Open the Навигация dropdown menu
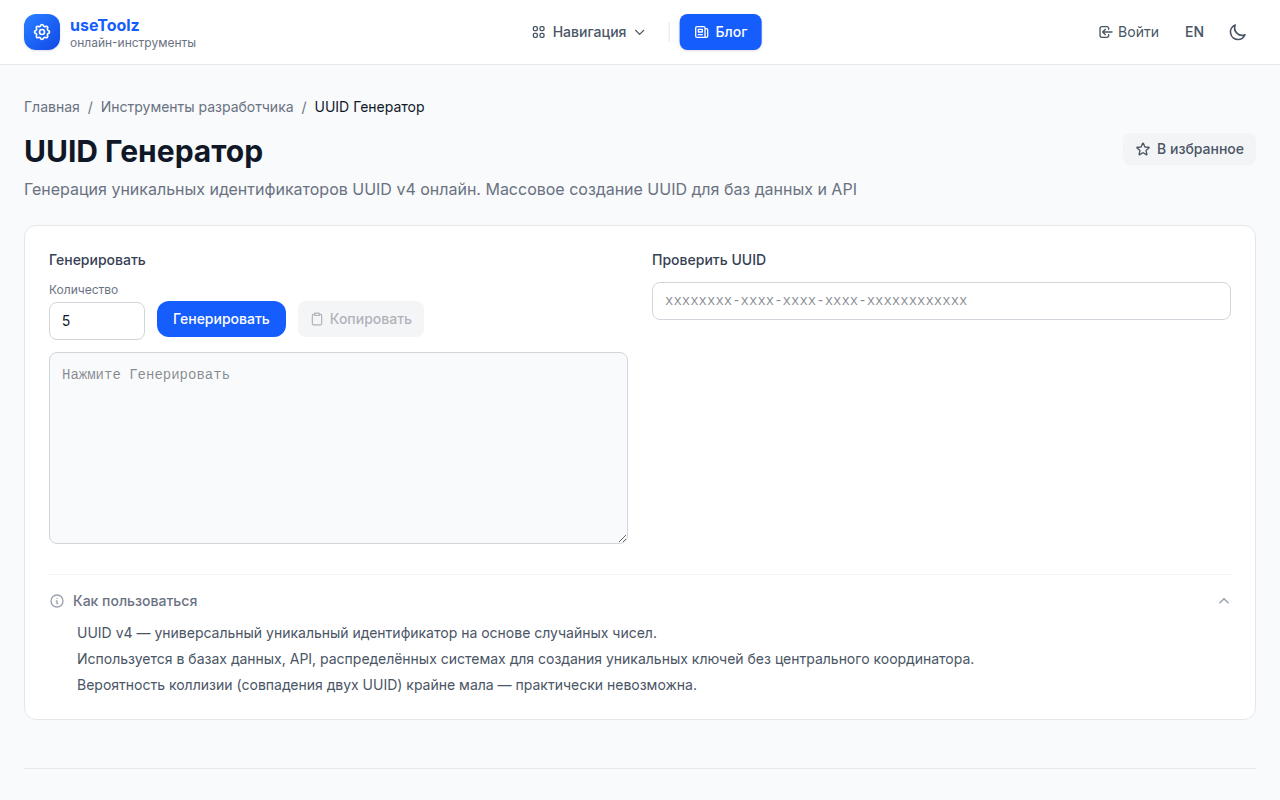This screenshot has width=1280, height=800. pos(589,32)
